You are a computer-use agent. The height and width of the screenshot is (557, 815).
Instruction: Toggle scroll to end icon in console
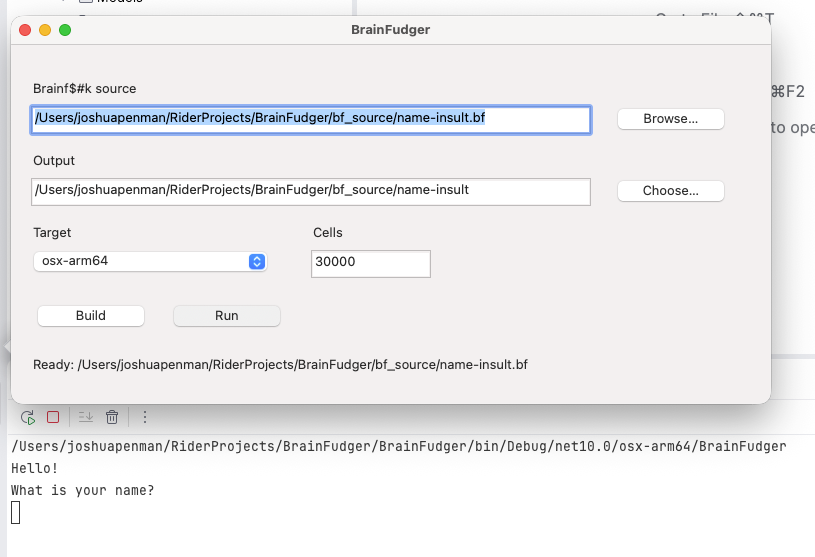[86, 417]
